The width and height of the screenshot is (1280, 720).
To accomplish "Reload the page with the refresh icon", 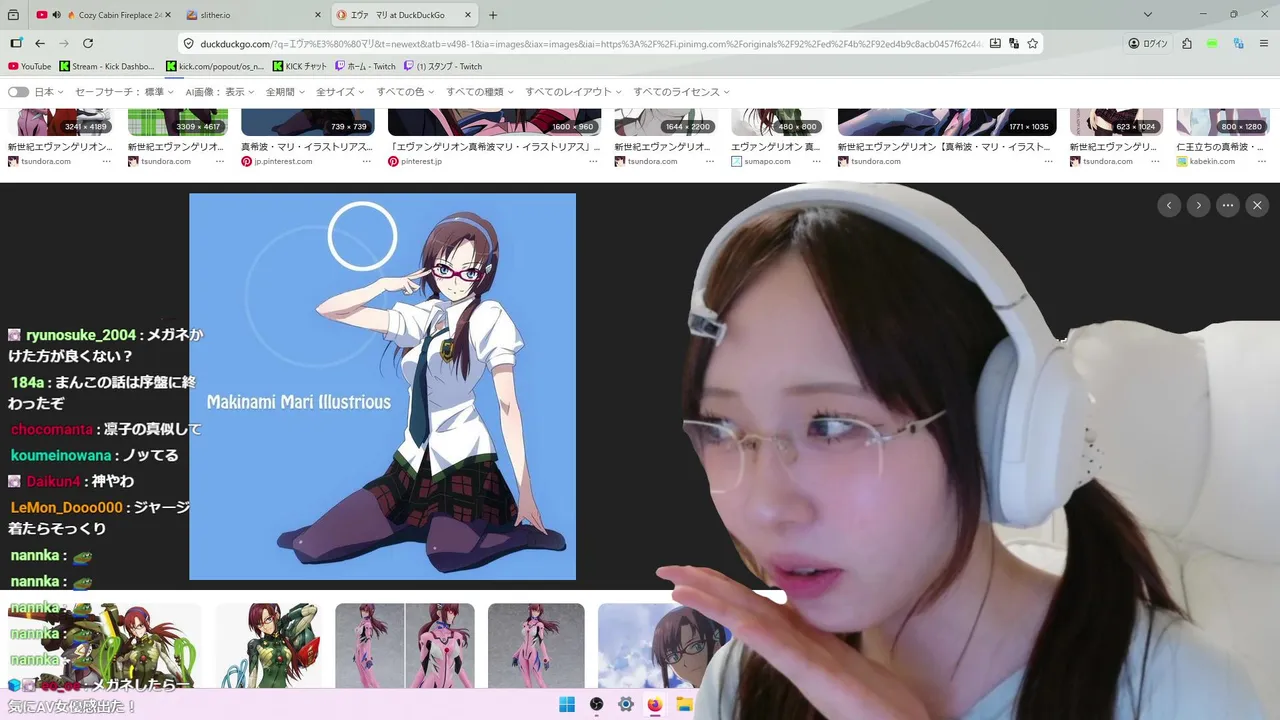I will [88, 43].
